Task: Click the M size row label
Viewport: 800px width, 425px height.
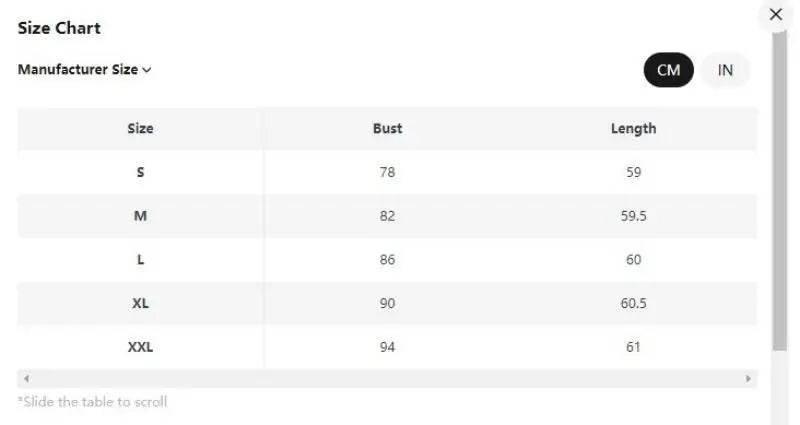Action: (140, 216)
